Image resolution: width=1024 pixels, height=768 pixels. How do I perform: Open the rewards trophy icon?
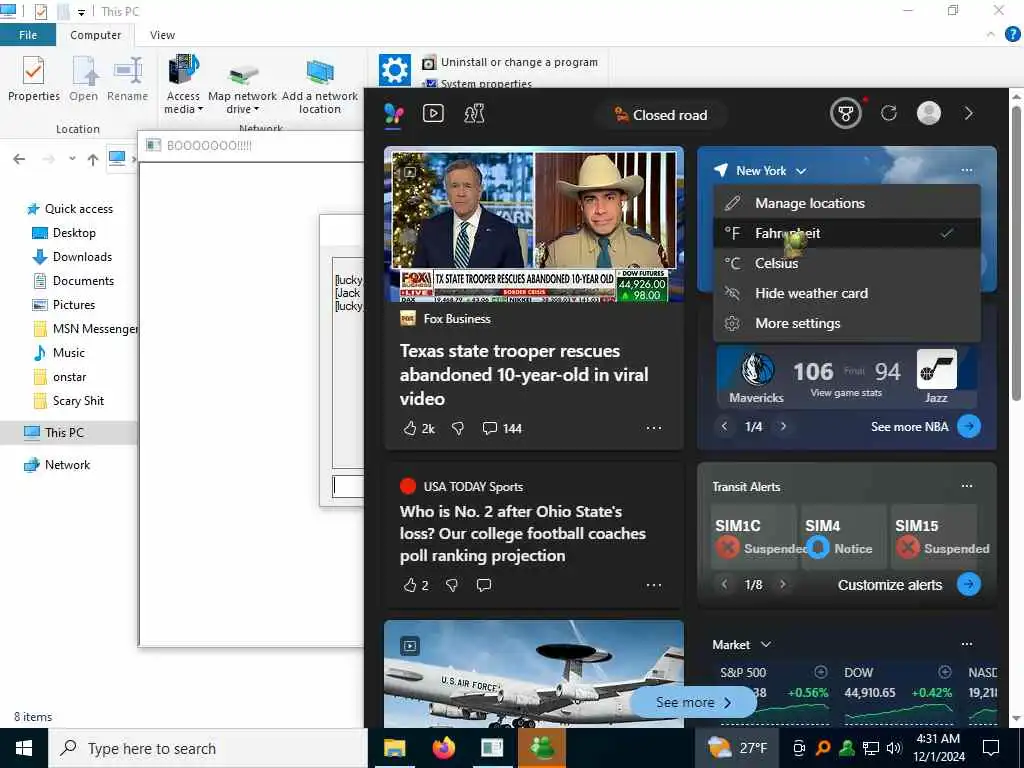(x=846, y=114)
